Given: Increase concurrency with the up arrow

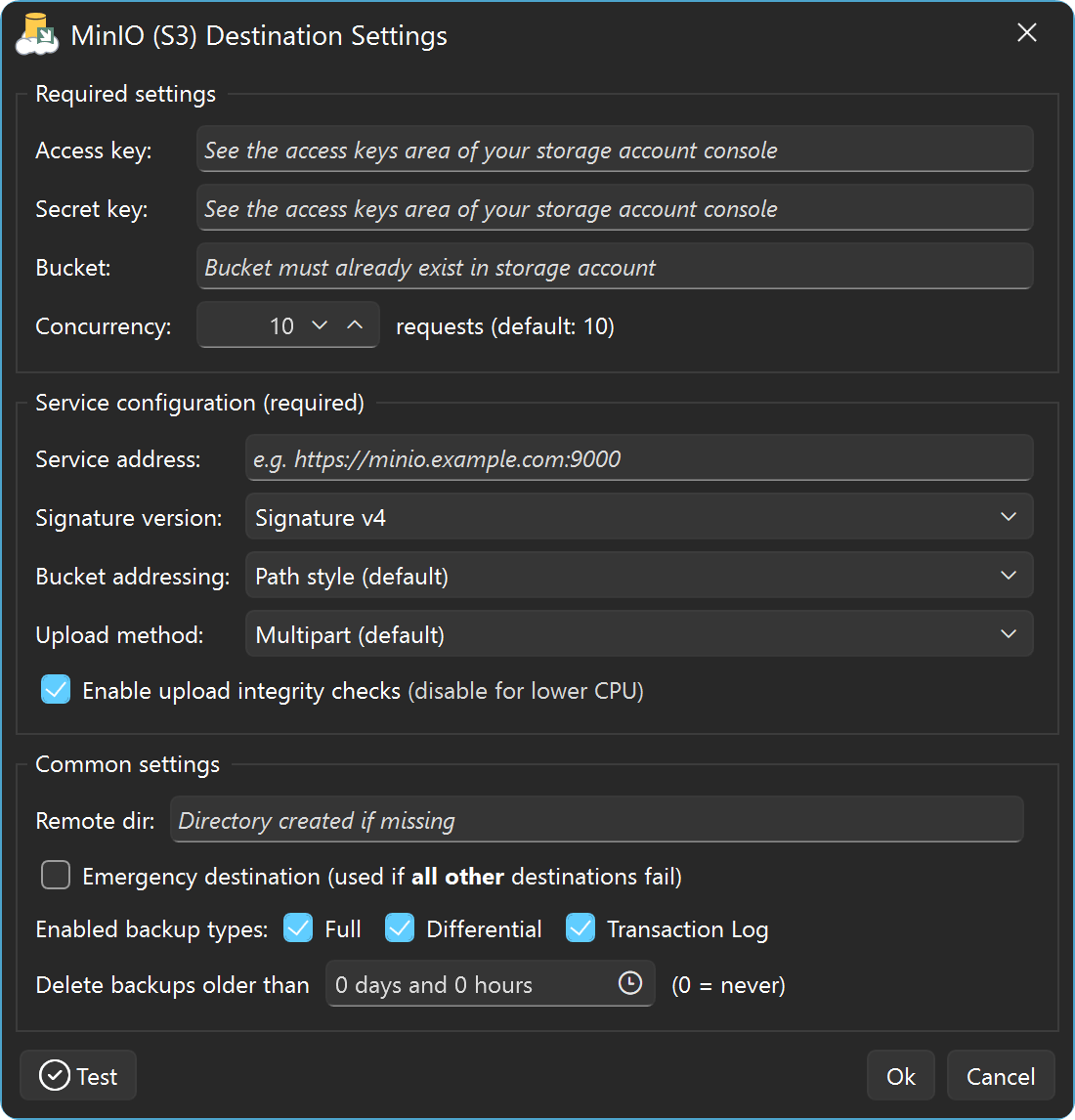Looking at the screenshot, I should pos(355,325).
